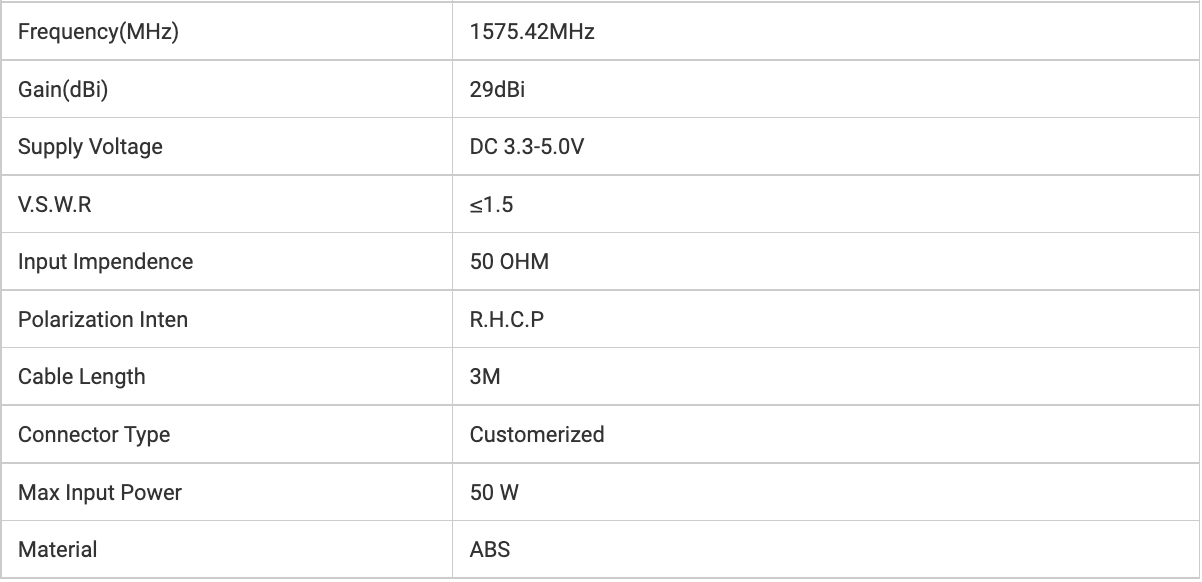
Task: Click the V.S.W.R label cell
Action: click(x=61, y=205)
